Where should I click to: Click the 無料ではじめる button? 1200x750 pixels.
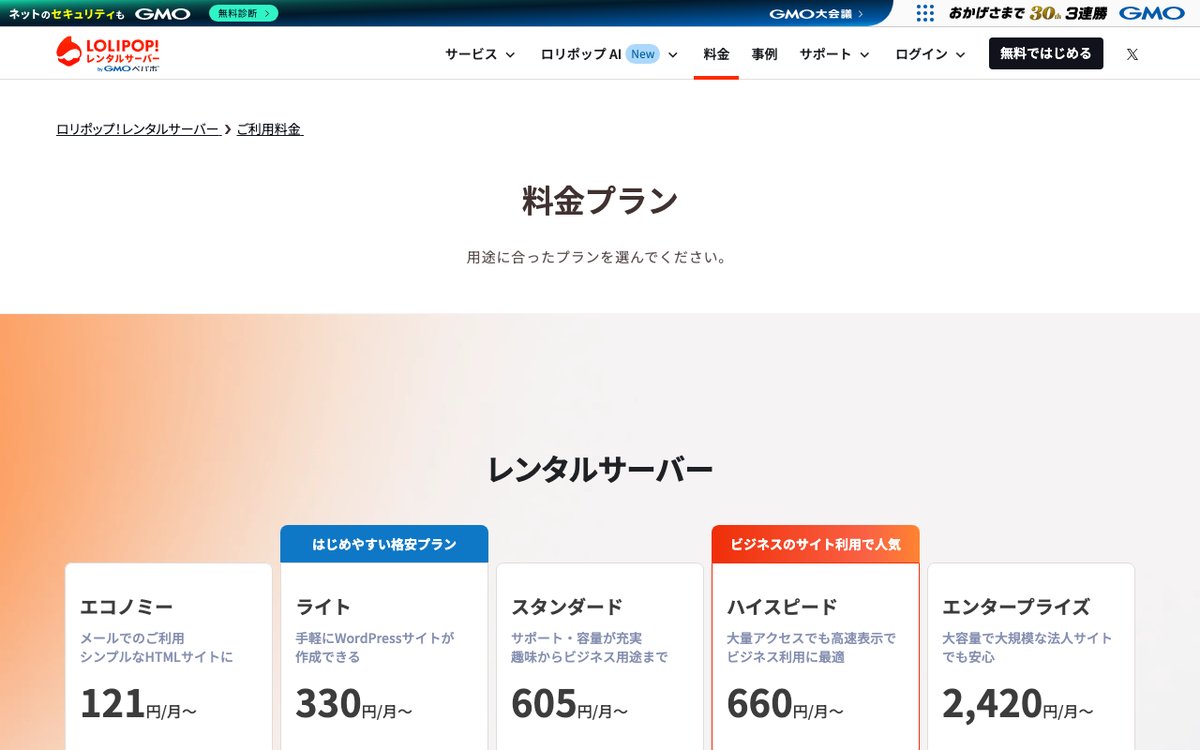tap(1046, 53)
